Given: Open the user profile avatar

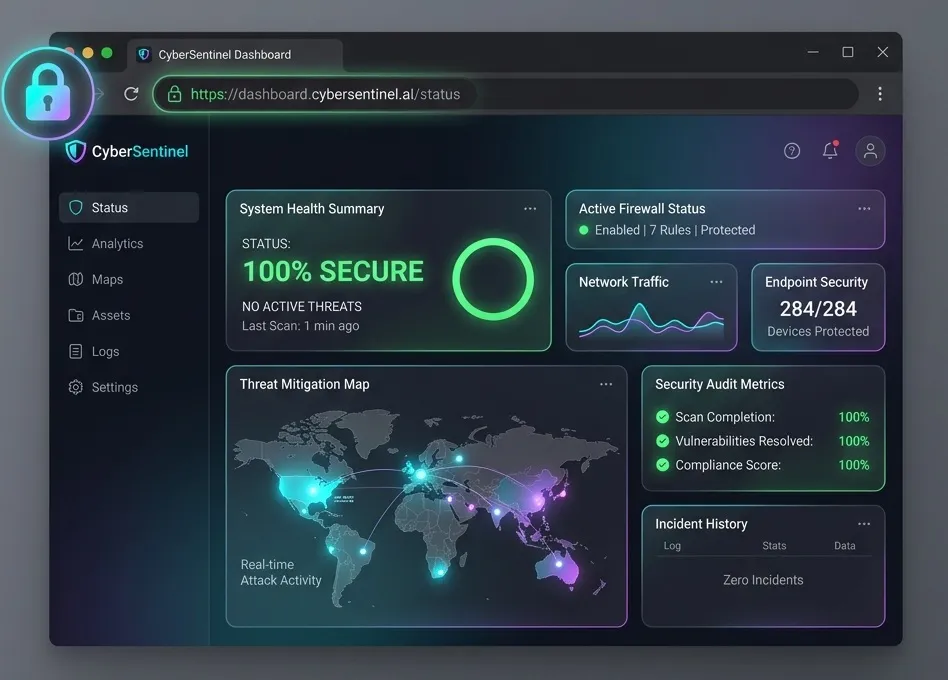Looking at the screenshot, I should click(x=870, y=151).
